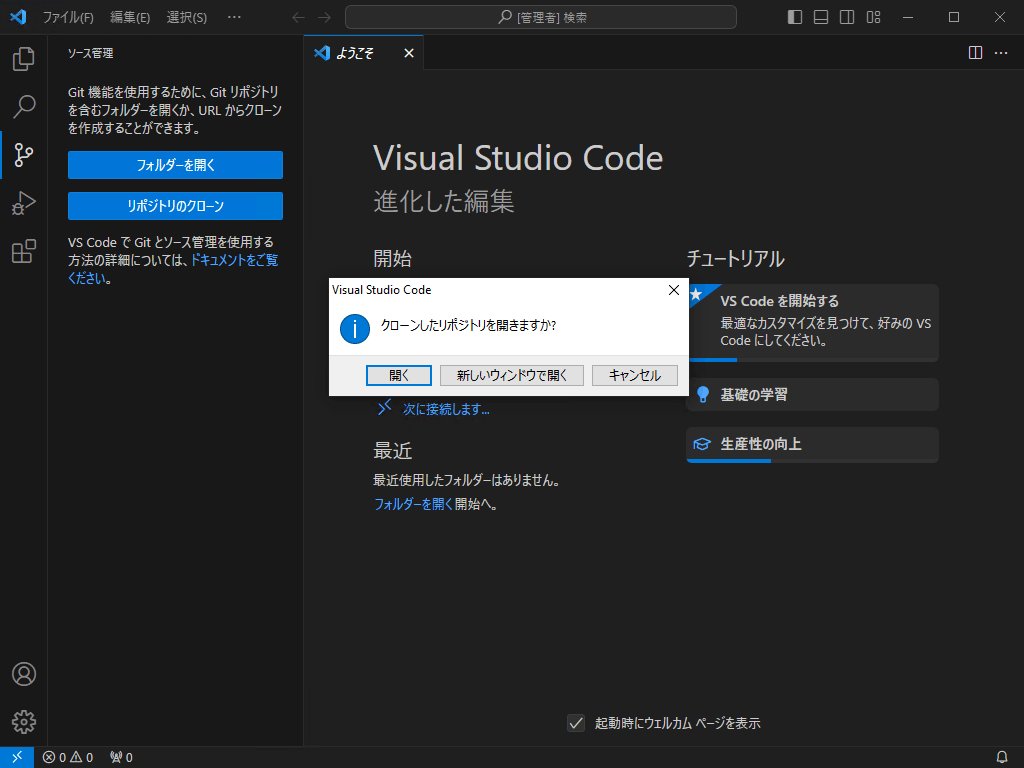
Task: Click the 進化した編集 subtitle
Action: (x=444, y=201)
